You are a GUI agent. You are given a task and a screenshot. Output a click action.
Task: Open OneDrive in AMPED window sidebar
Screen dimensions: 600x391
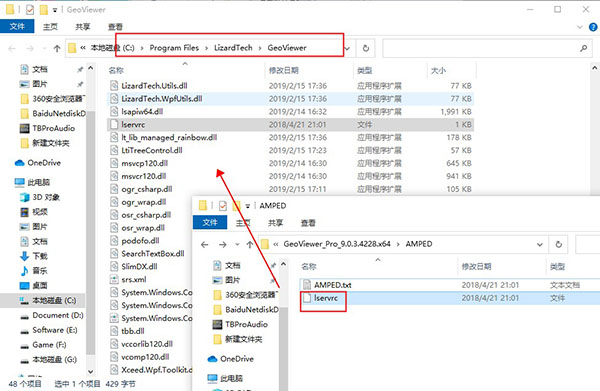pyautogui.click(x=236, y=359)
